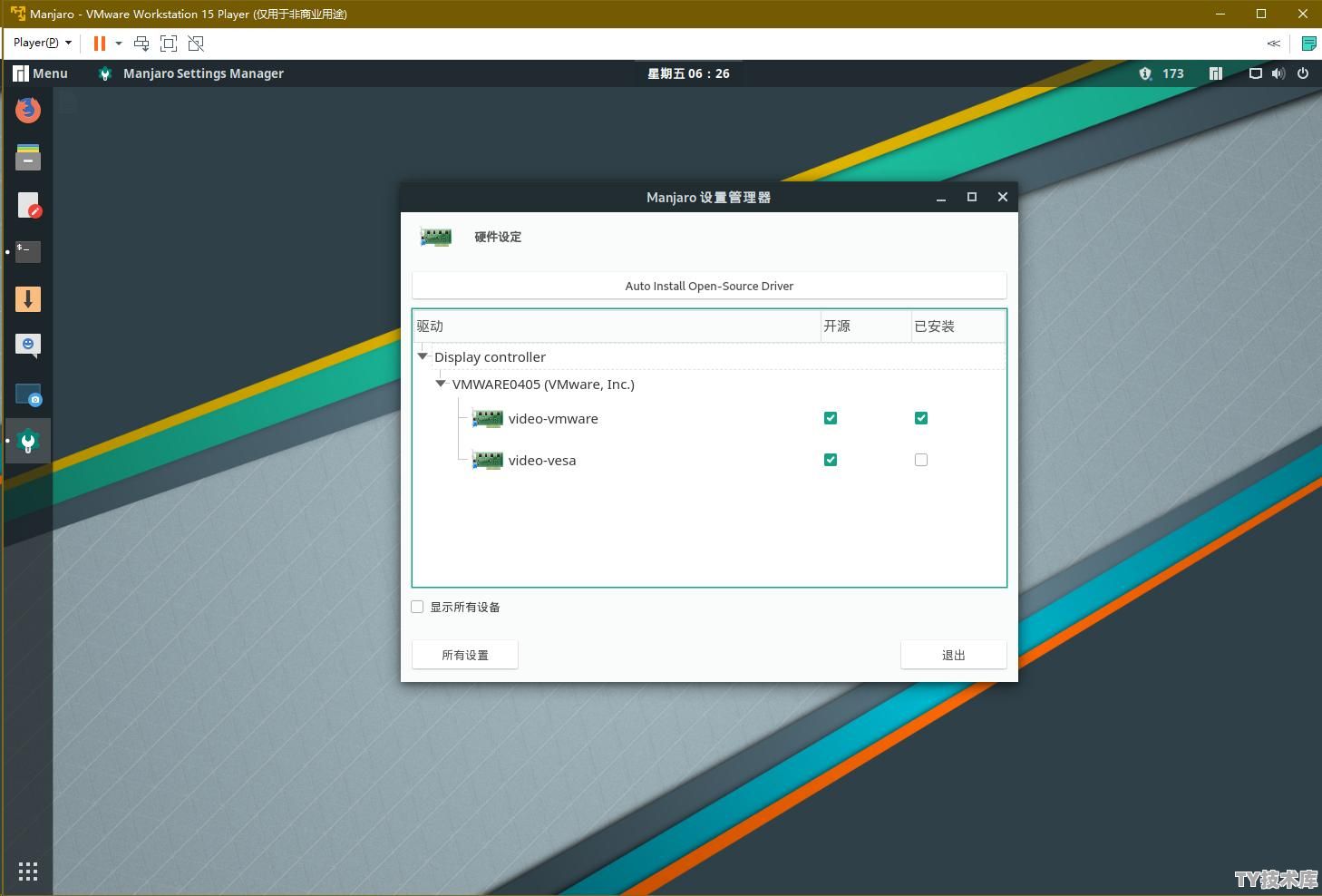Maximize the Manjaro 设置管理器 window
Image resolution: width=1322 pixels, height=896 pixels.
(972, 197)
